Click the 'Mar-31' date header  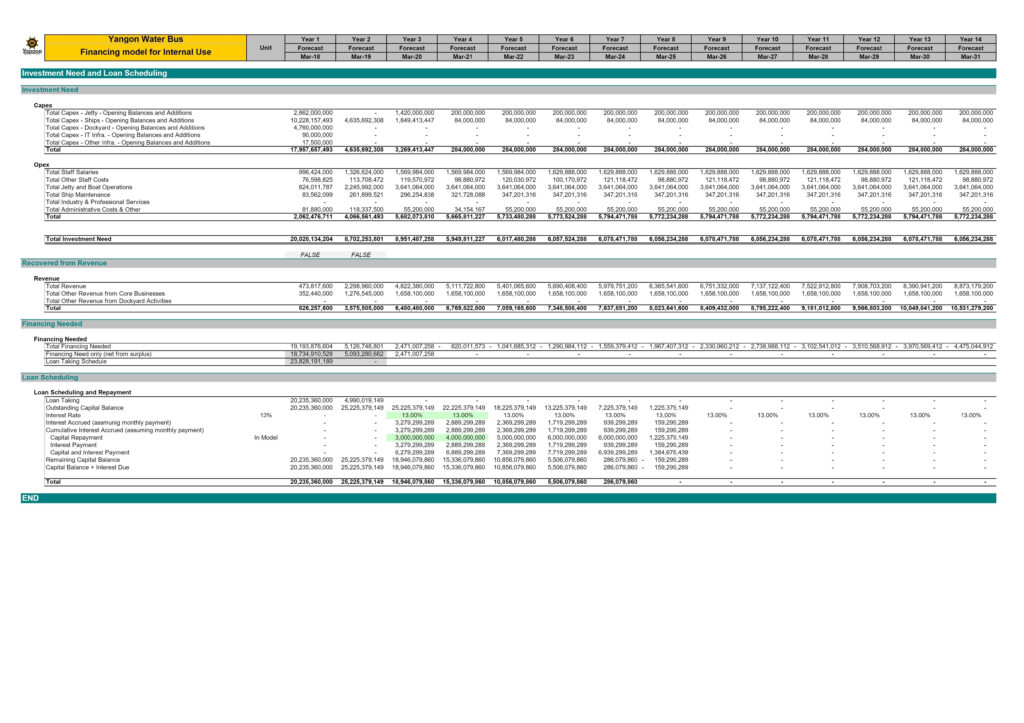pos(970,57)
